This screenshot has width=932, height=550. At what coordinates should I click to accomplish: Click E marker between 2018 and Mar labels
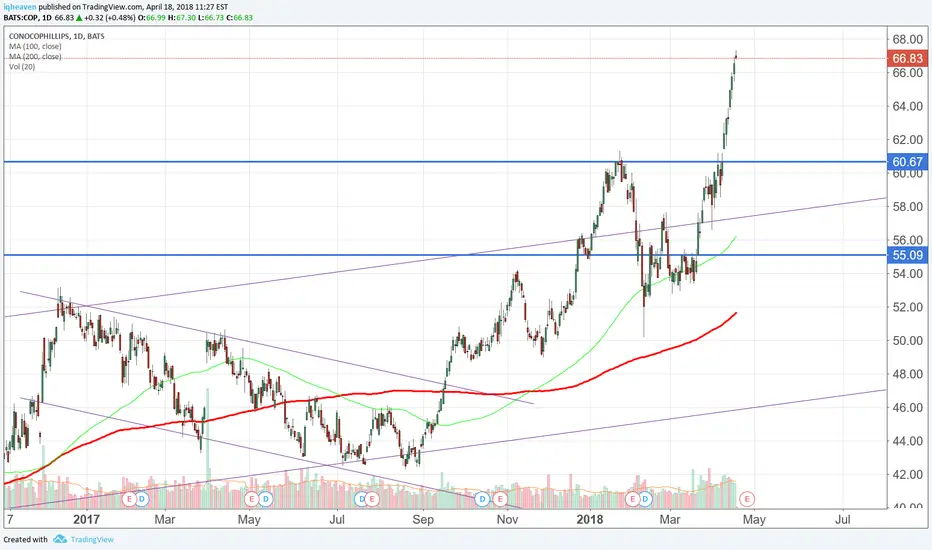coord(632,499)
